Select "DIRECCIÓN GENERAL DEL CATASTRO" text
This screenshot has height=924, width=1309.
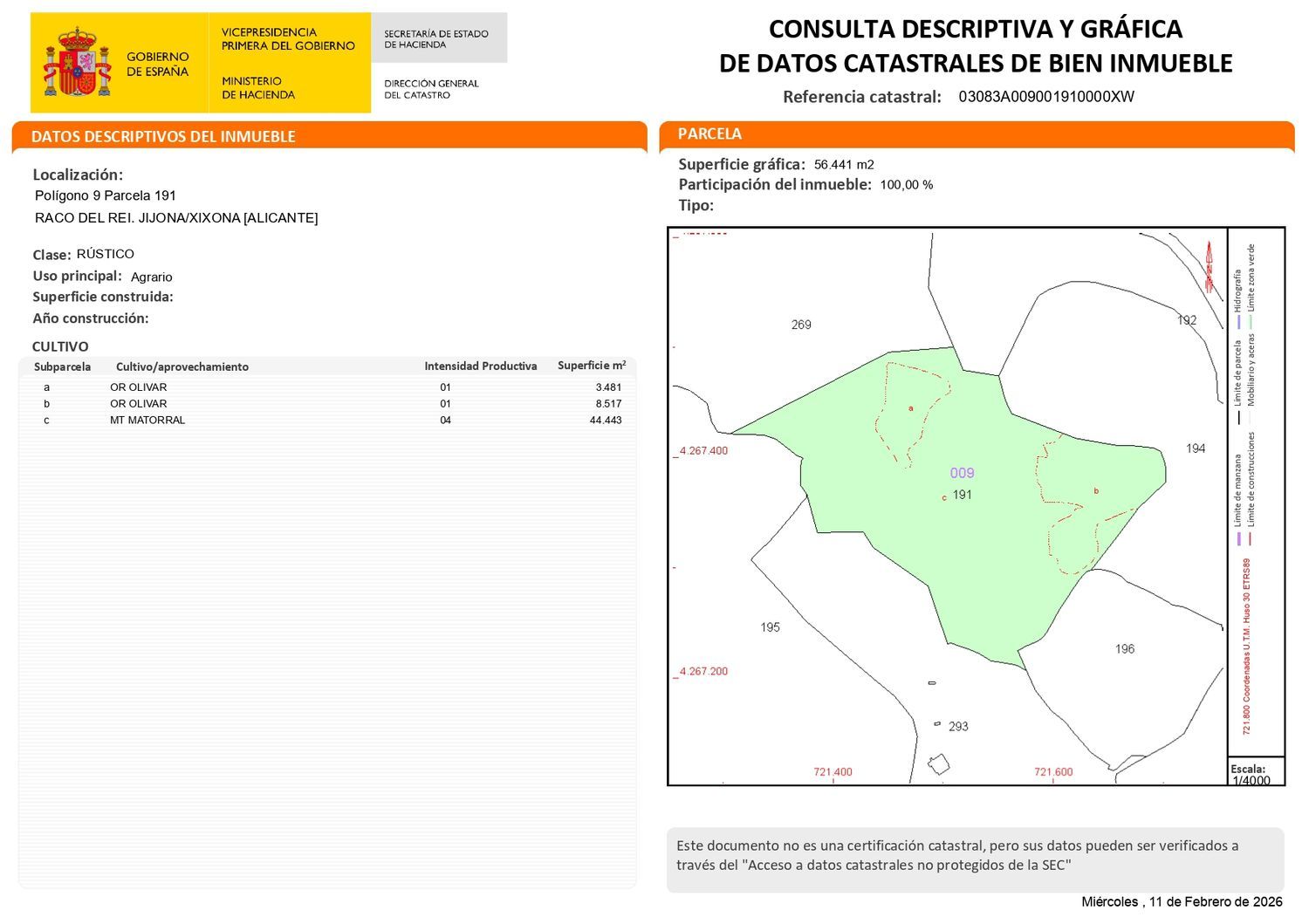pos(431,89)
